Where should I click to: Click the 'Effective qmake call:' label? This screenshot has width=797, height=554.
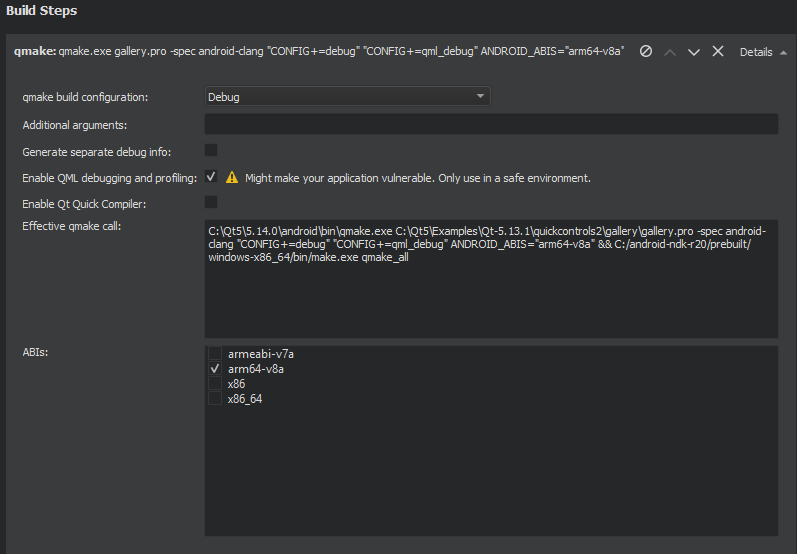[72, 226]
